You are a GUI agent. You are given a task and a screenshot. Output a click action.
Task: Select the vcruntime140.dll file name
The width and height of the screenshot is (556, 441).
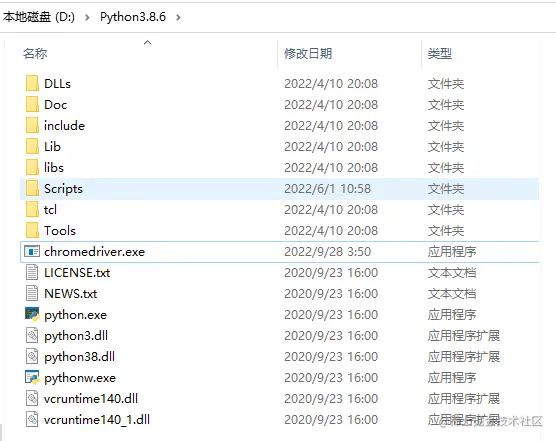click(91, 398)
